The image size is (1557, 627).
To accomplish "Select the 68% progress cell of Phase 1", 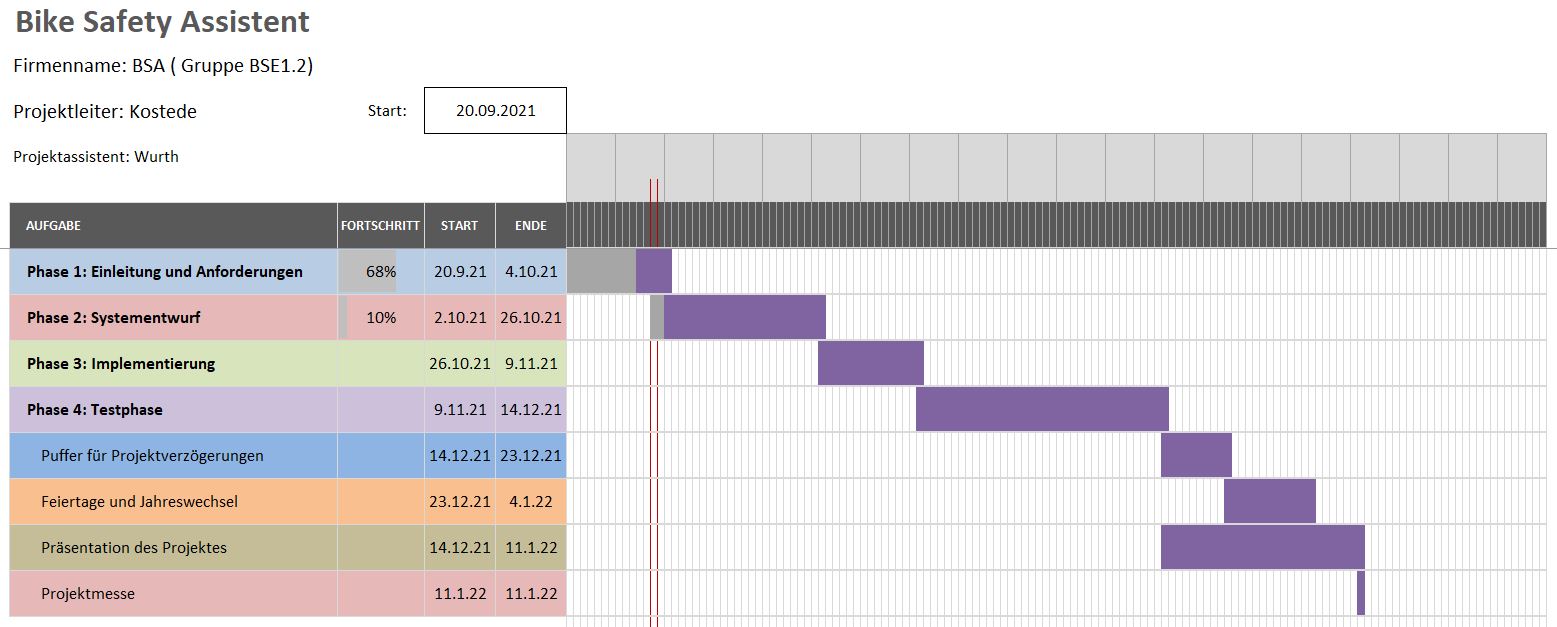I will (x=380, y=272).
